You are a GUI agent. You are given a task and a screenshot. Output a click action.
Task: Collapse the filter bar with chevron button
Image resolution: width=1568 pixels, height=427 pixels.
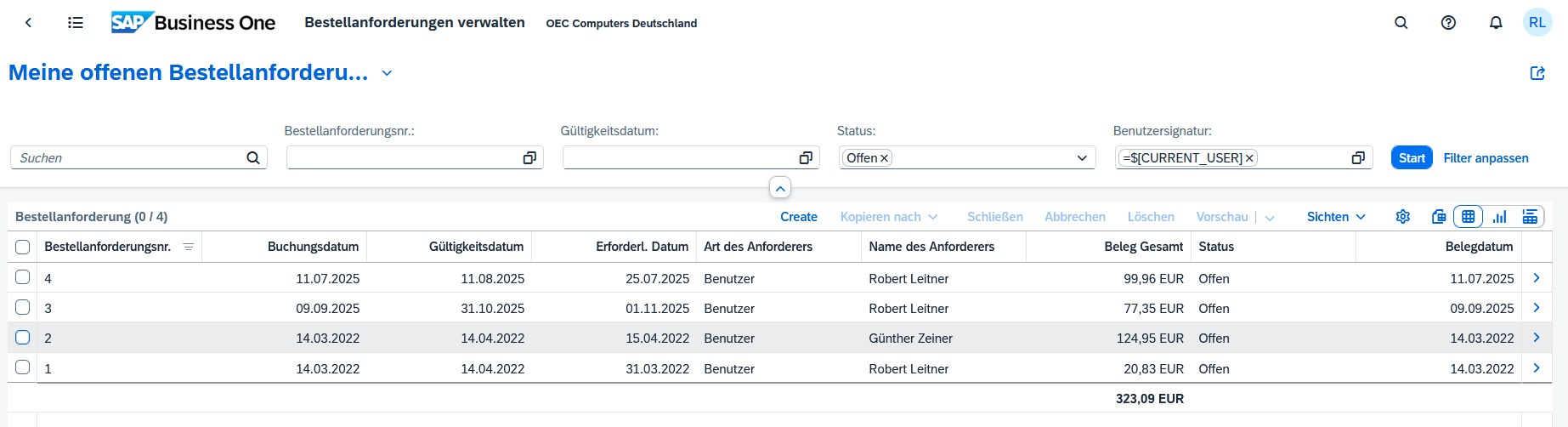coord(779,188)
